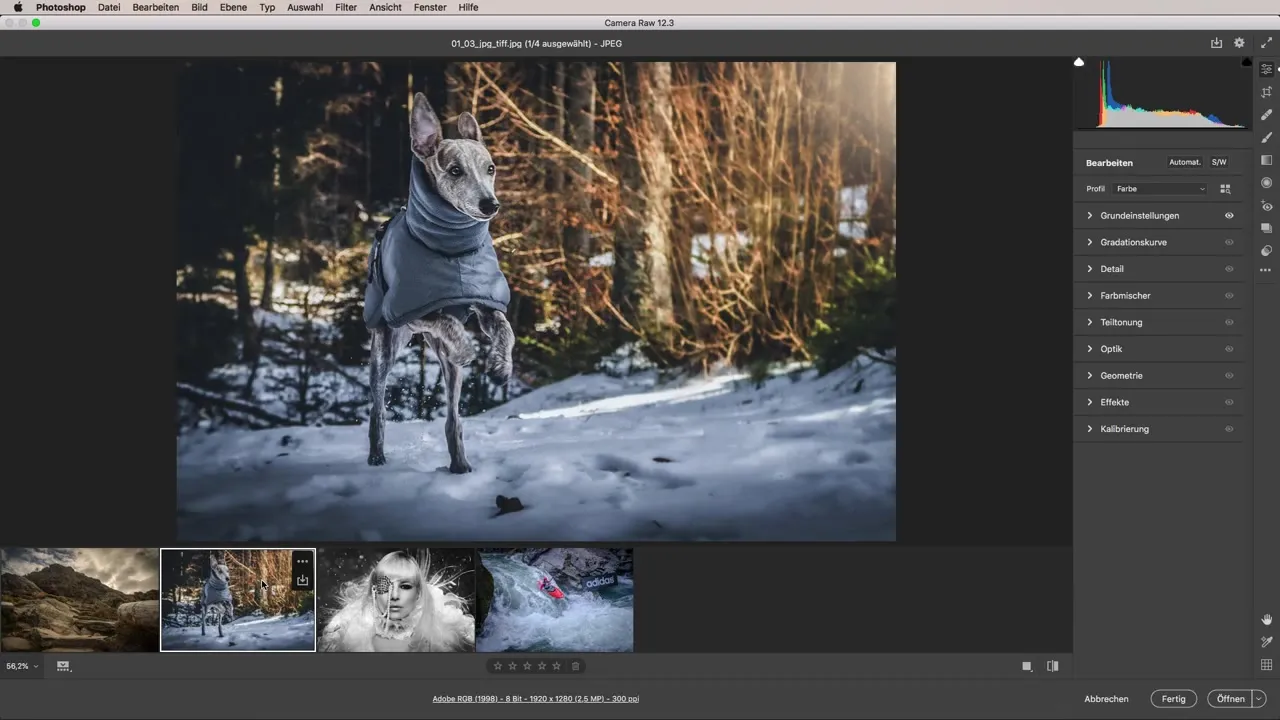Image resolution: width=1280 pixels, height=720 pixels.
Task: Toggle Geometrie visibility eye
Action: point(1229,376)
